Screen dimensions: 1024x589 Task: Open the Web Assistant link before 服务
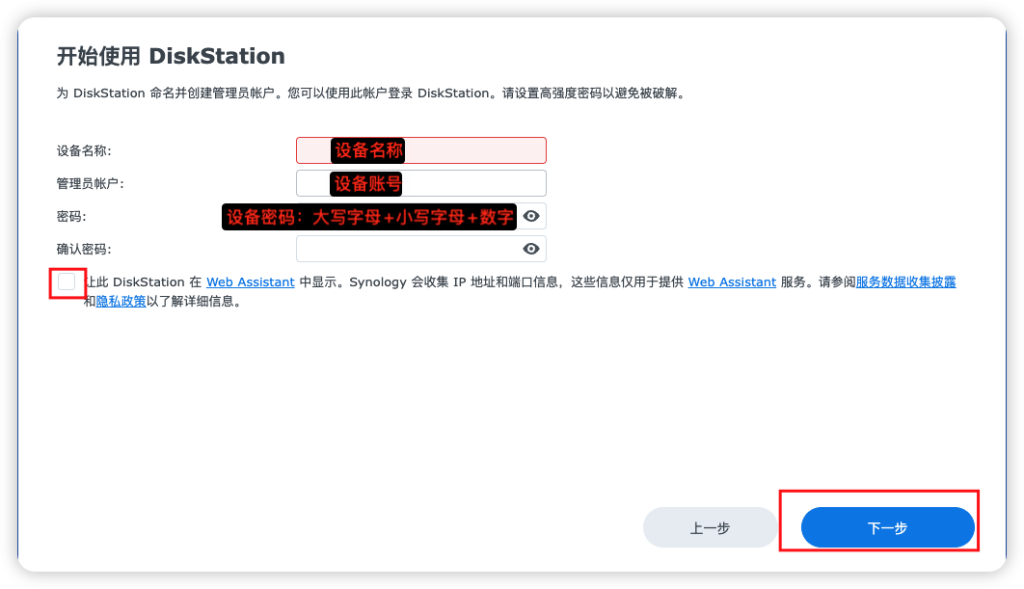click(x=731, y=282)
